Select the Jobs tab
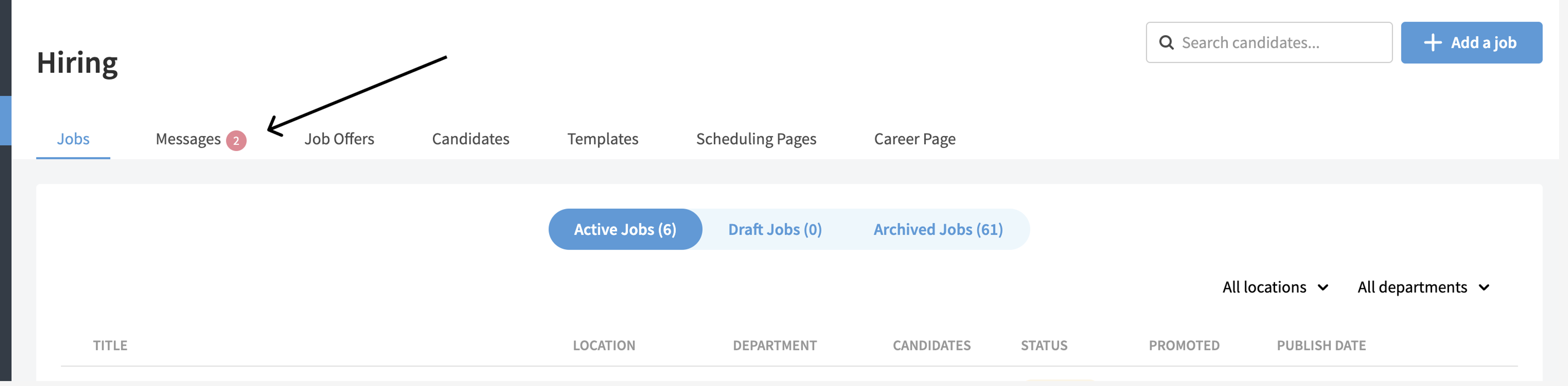Viewport: 1568px width, 386px height. 73,139
